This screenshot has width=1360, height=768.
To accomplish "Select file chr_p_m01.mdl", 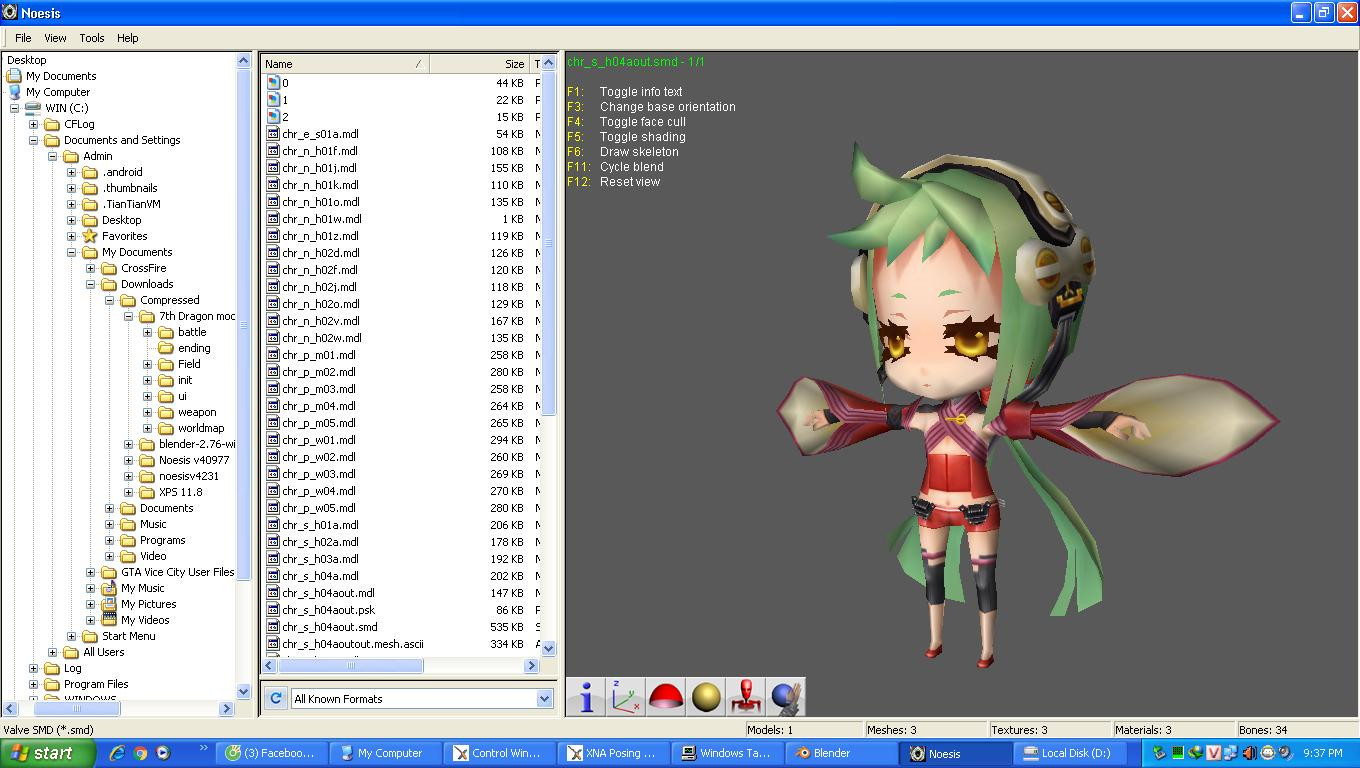I will (318, 355).
